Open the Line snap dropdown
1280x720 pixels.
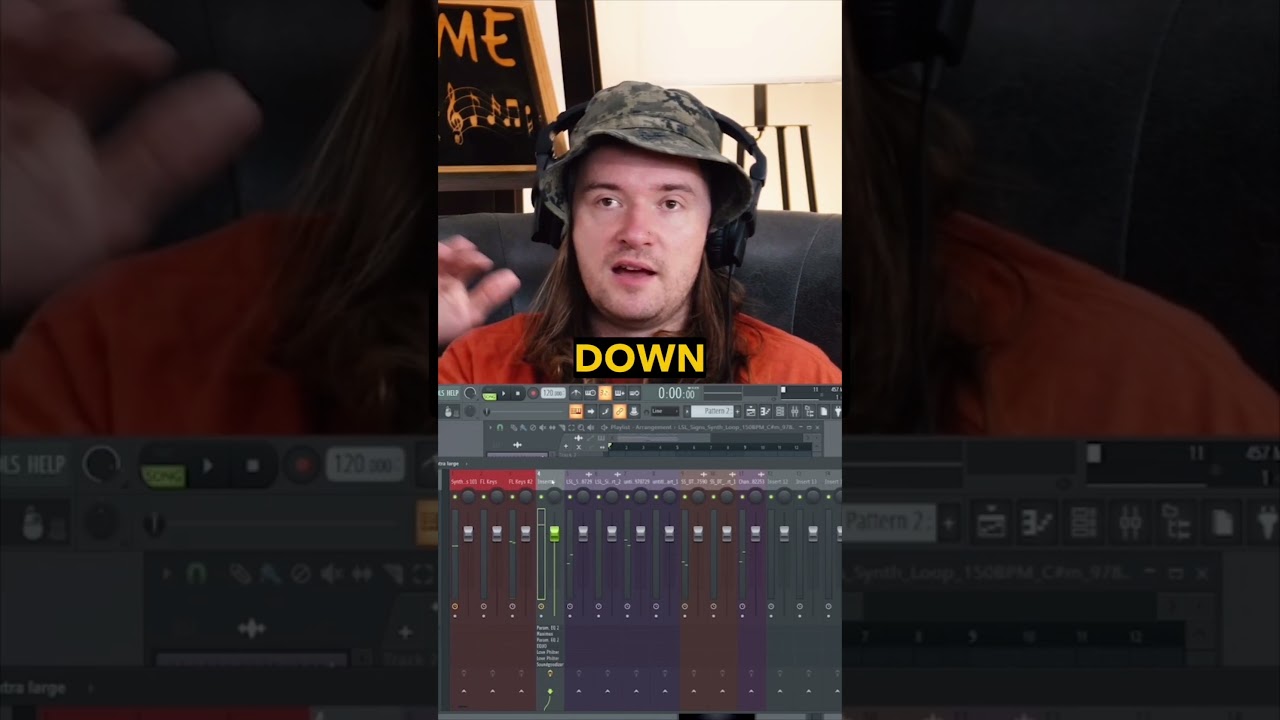click(665, 412)
